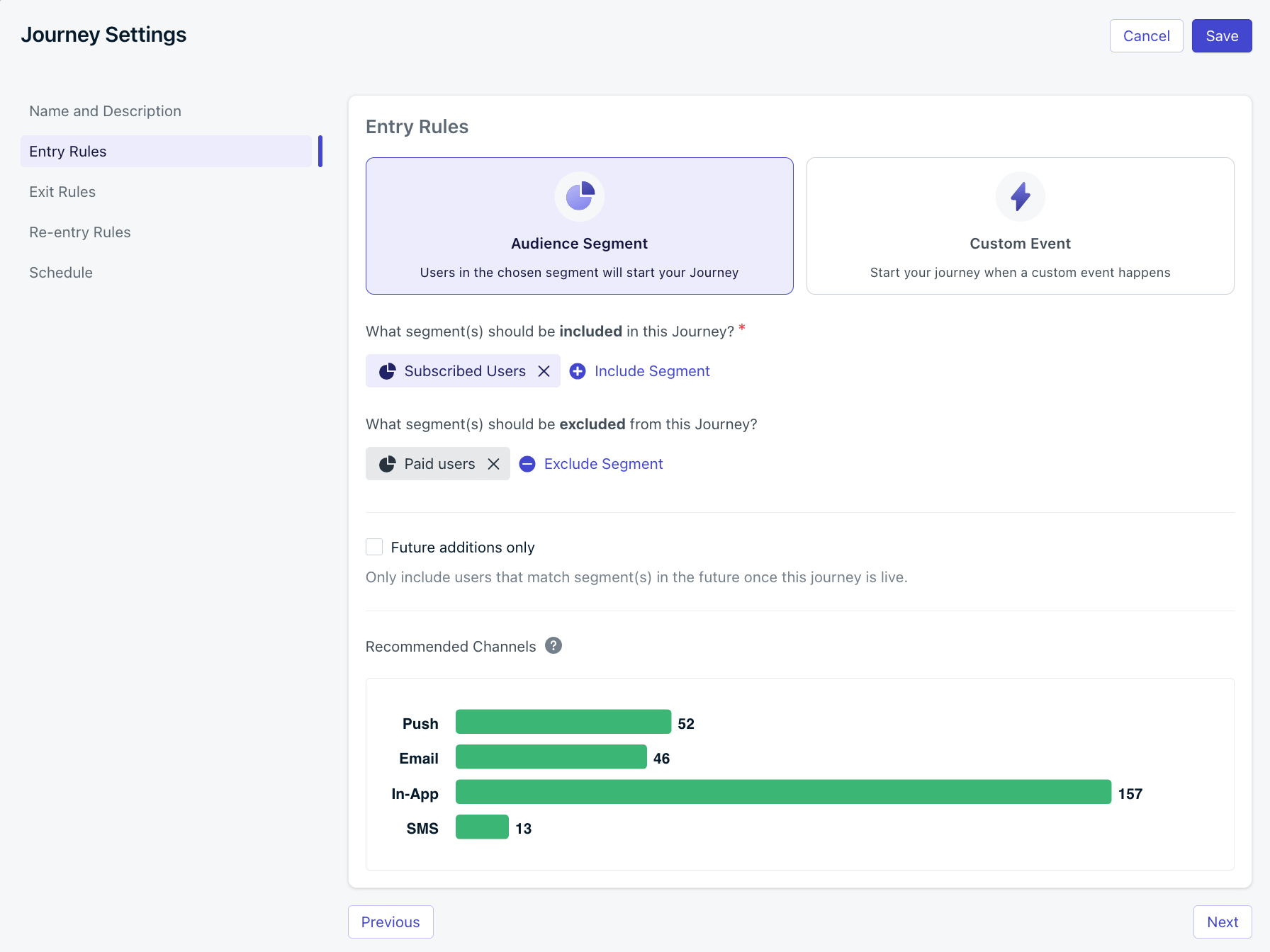
Task: Remove the Paid users excluded segment
Action: click(494, 464)
